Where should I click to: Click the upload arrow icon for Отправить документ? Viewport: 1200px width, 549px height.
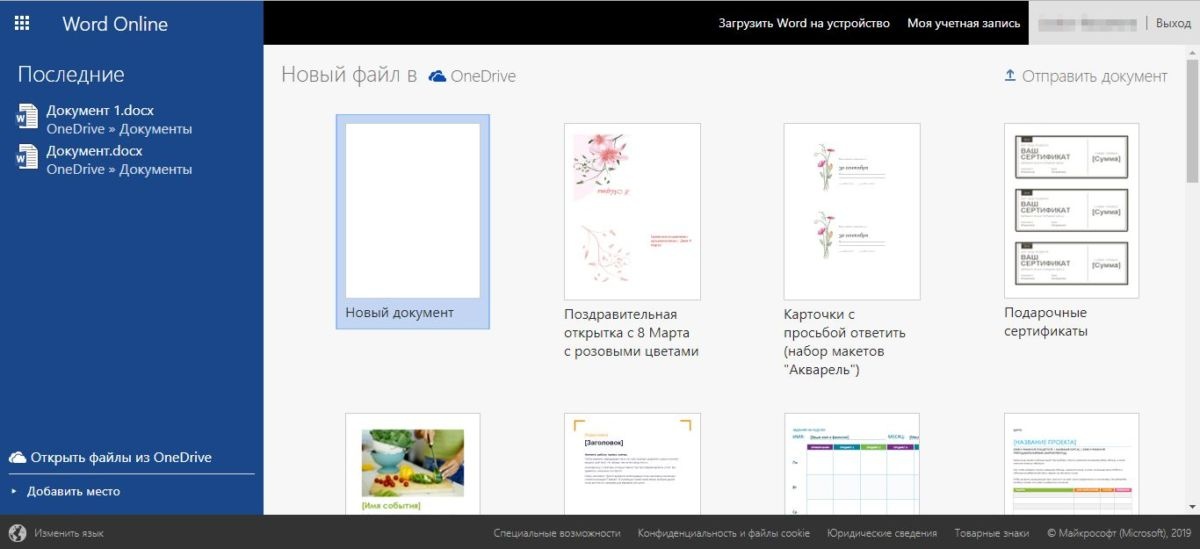tap(1009, 76)
